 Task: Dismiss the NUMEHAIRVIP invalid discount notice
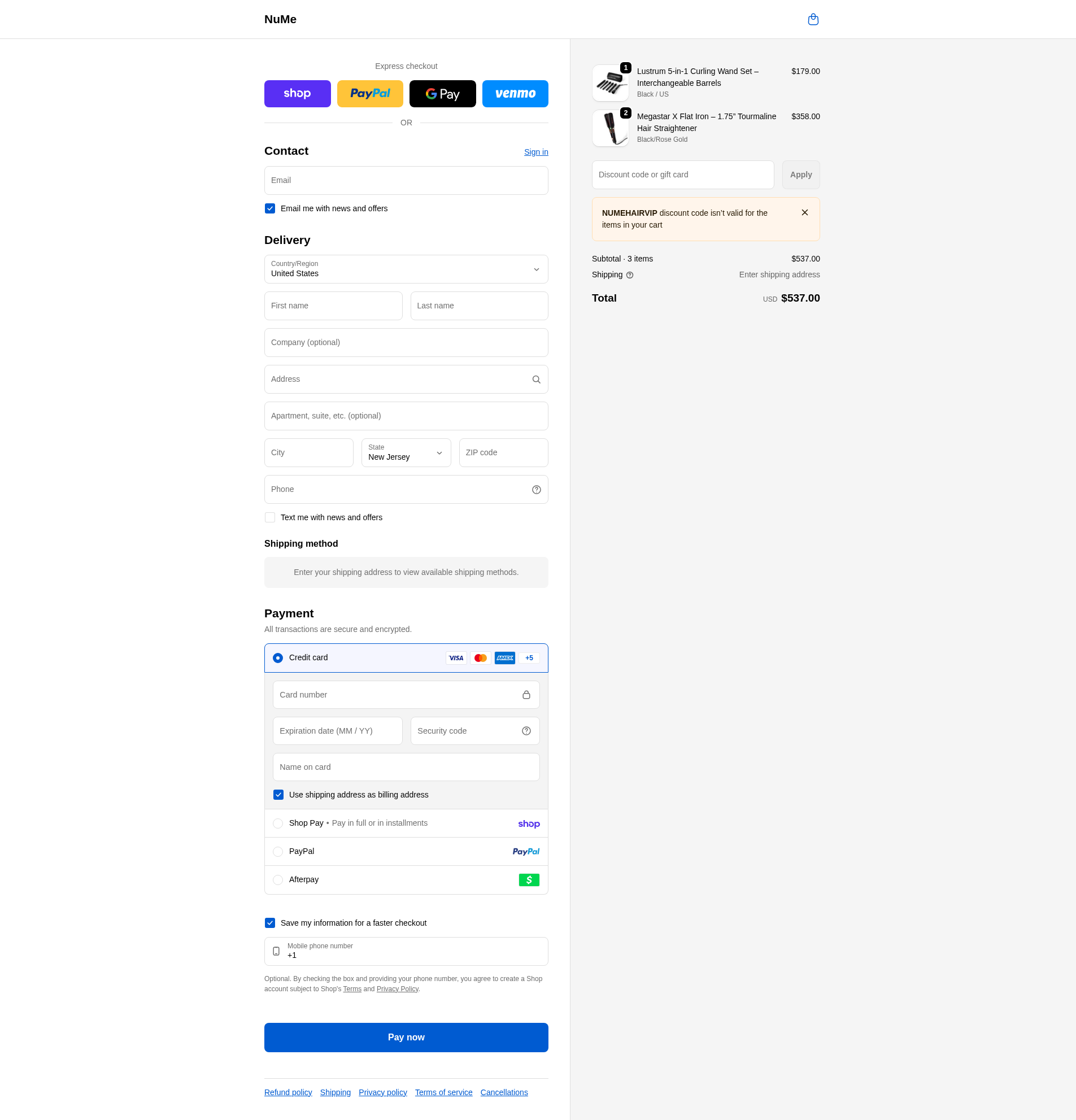click(804, 212)
